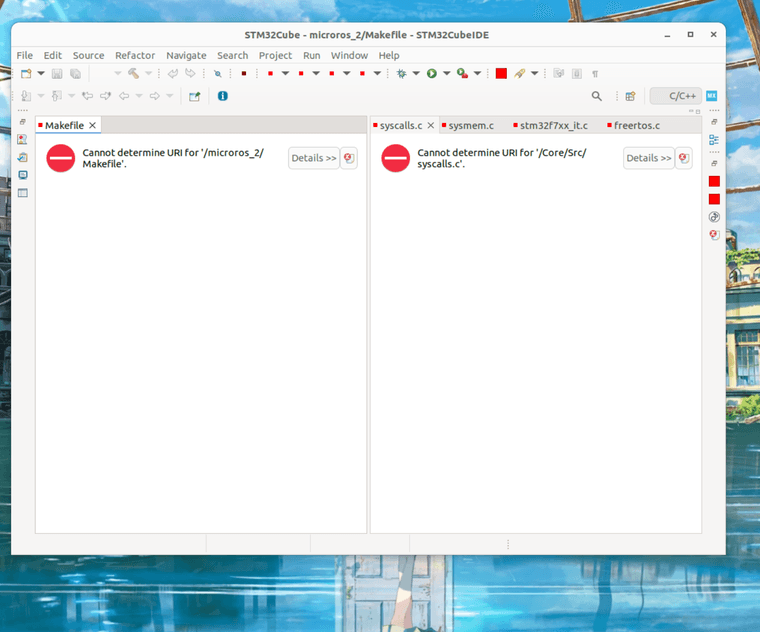Open the Navigate menu

[x=186, y=55]
